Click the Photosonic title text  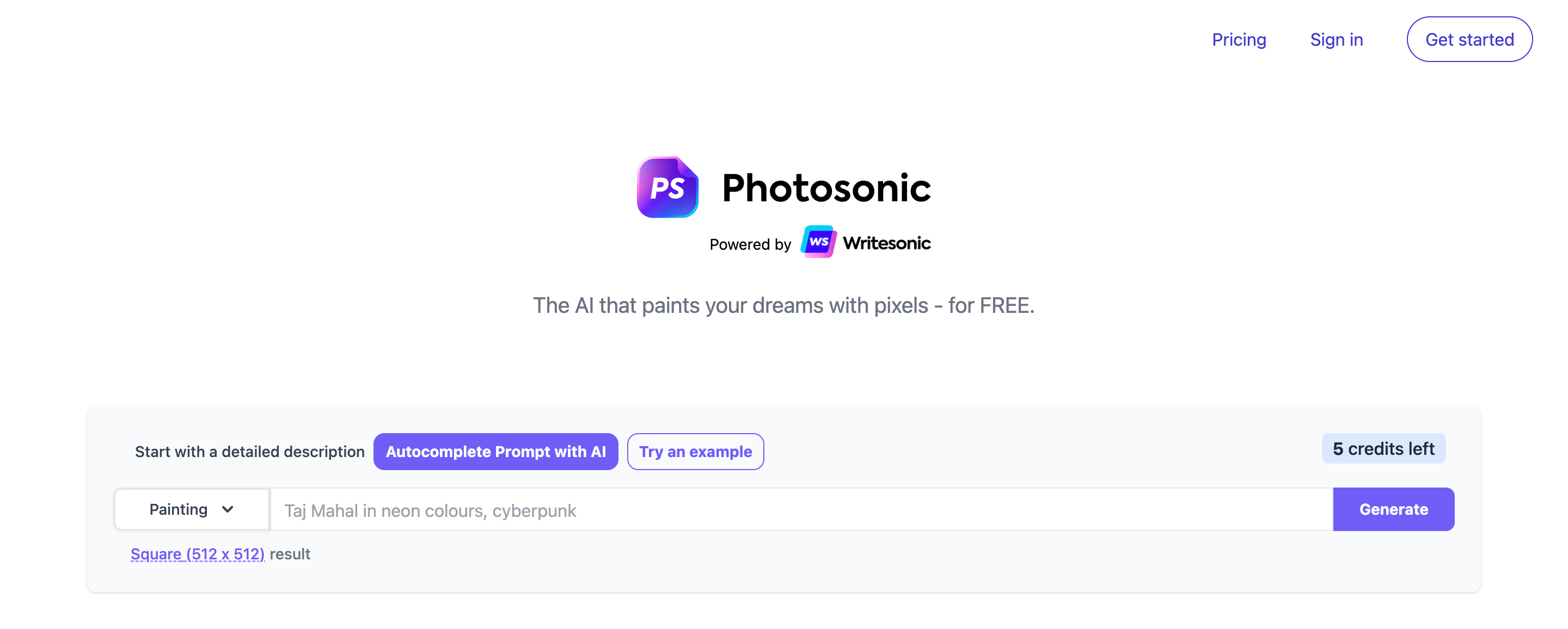(826, 188)
